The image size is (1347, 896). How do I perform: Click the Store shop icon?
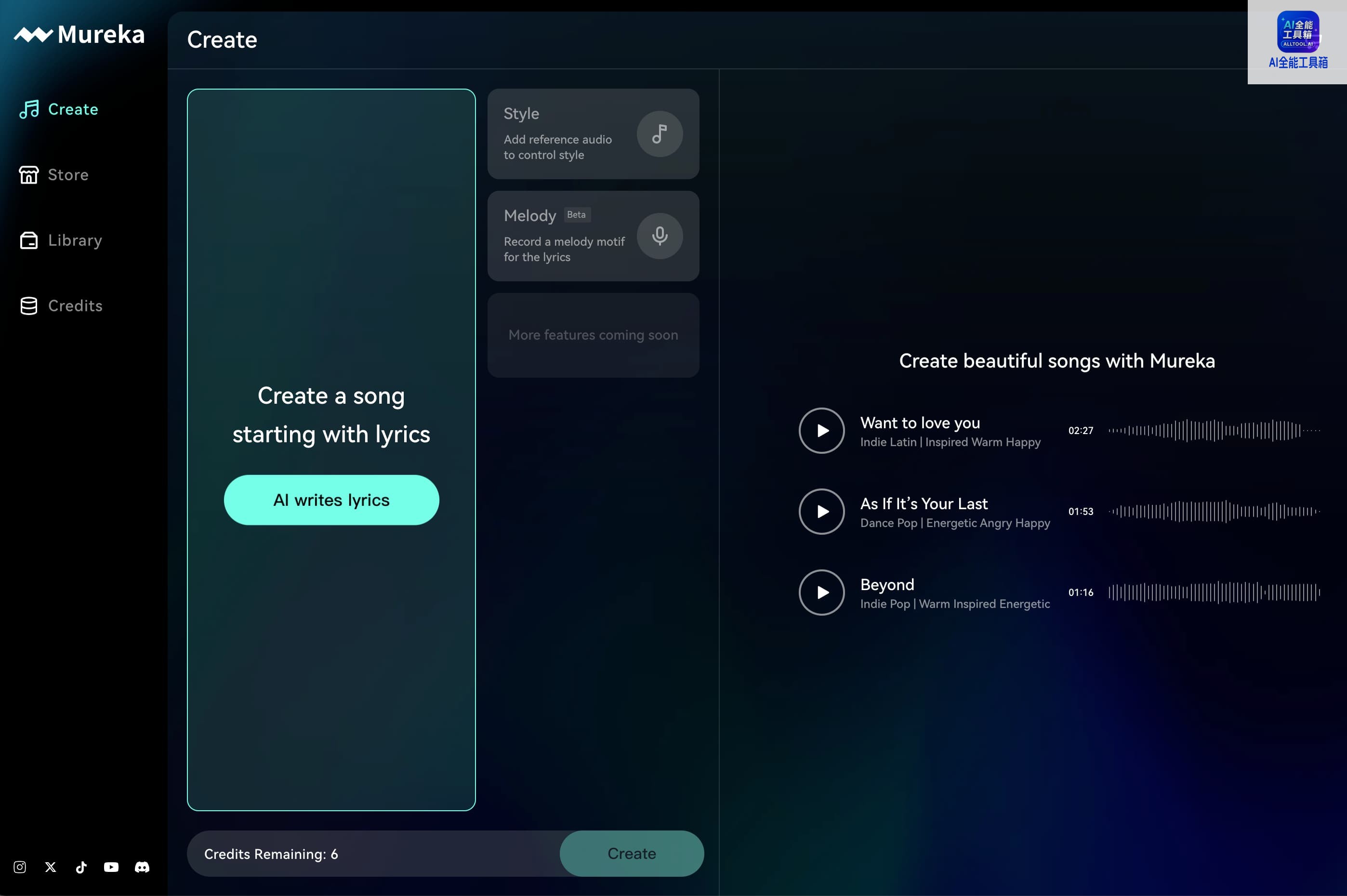[28, 175]
